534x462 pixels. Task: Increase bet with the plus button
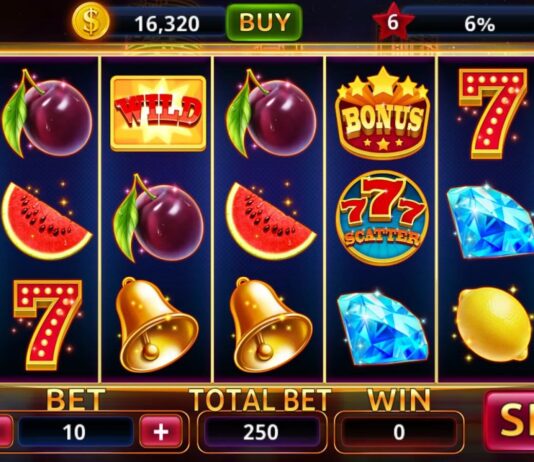[x=161, y=432]
